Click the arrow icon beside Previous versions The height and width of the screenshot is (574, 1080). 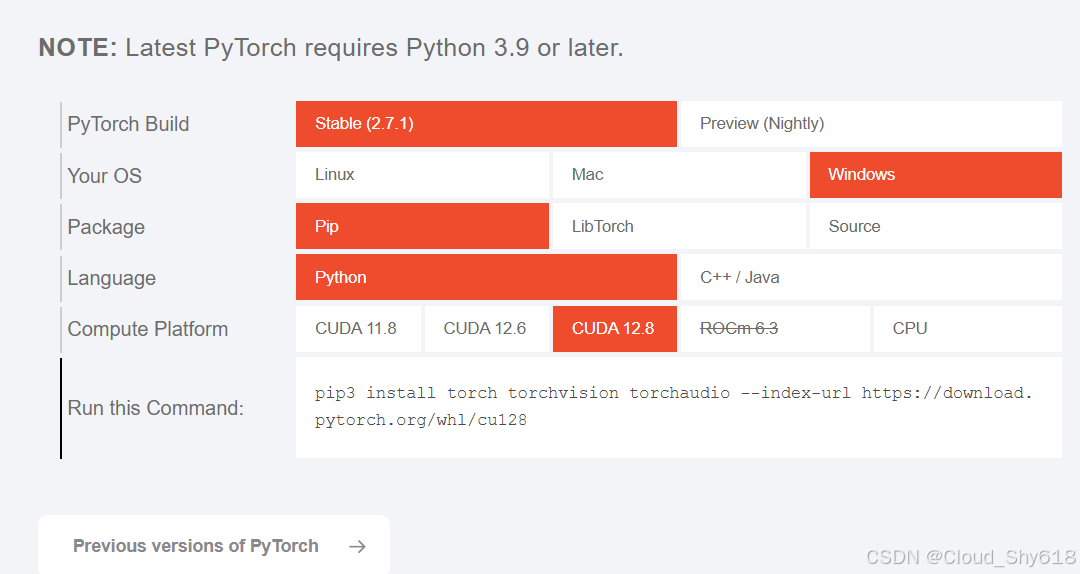[357, 546]
